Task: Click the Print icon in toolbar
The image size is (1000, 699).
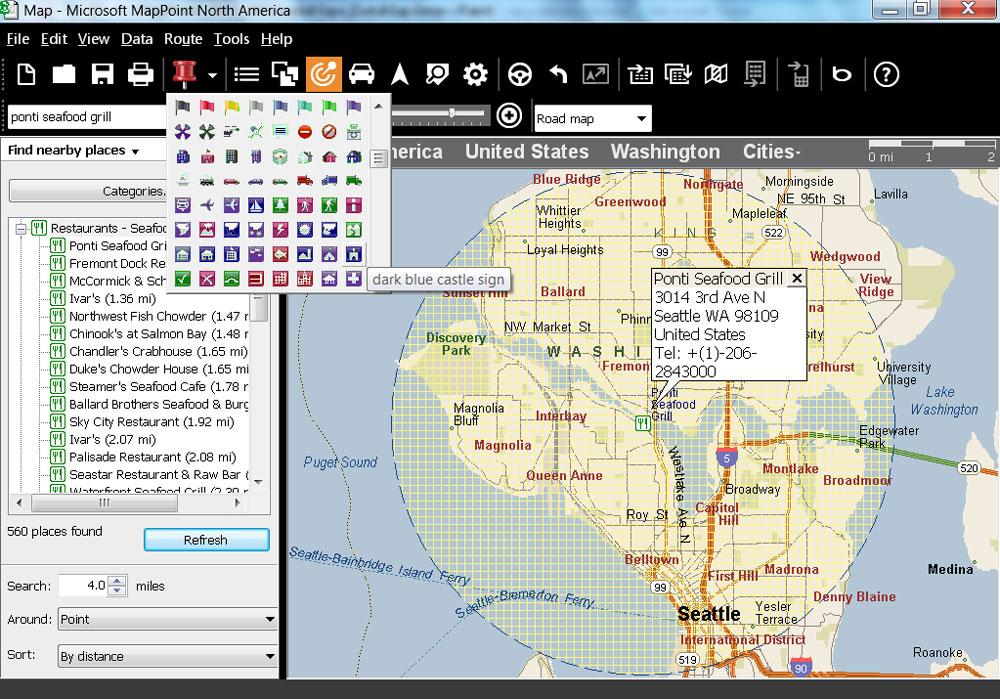Action: [140, 74]
